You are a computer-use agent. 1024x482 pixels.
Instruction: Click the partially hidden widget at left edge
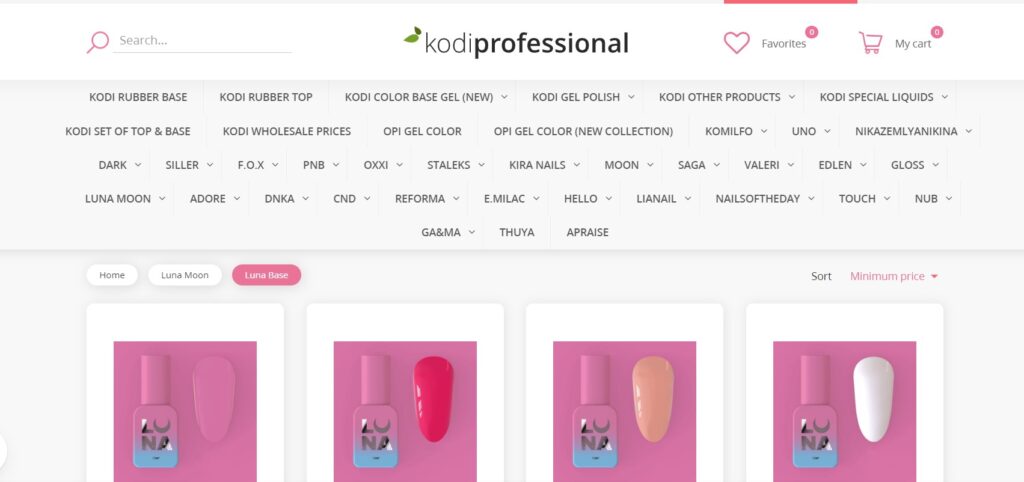tap(3, 451)
